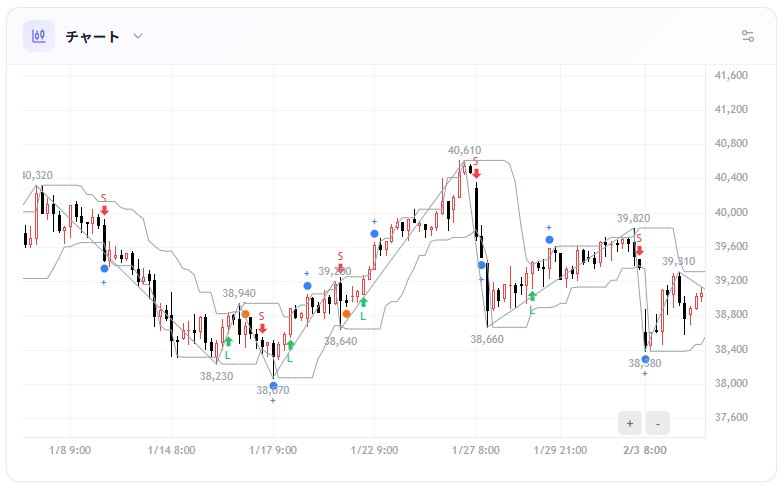The height and width of the screenshot is (488, 784).
Task: Click the チャート title text
Action: (92, 37)
